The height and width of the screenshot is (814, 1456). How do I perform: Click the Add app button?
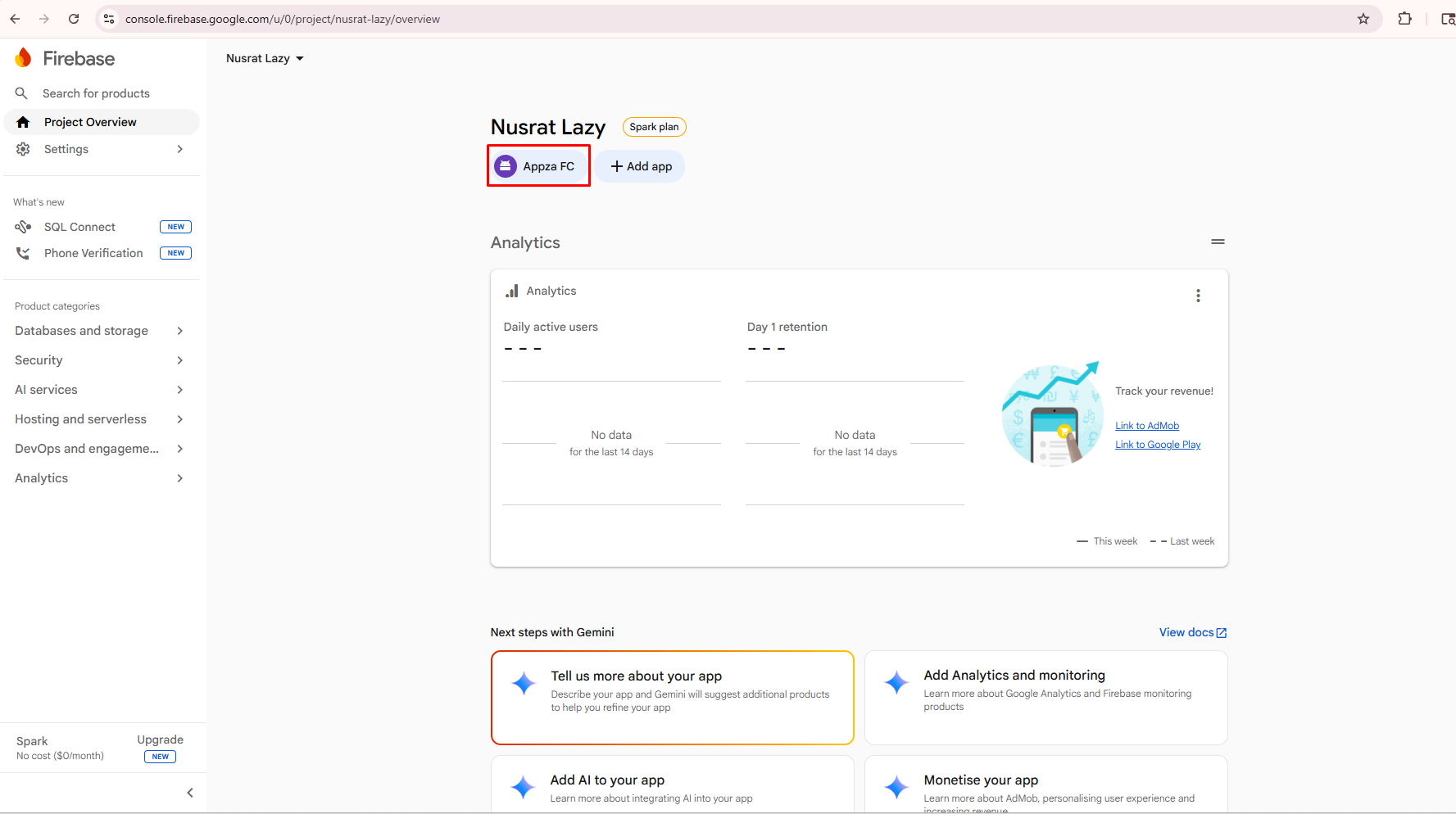pos(641,166)
